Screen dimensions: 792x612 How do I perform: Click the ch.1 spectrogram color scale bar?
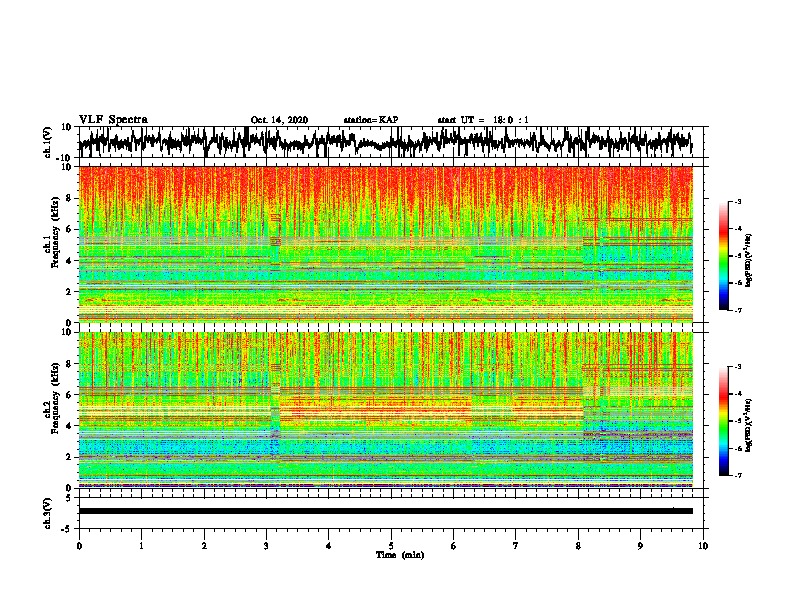click(723, 256)
